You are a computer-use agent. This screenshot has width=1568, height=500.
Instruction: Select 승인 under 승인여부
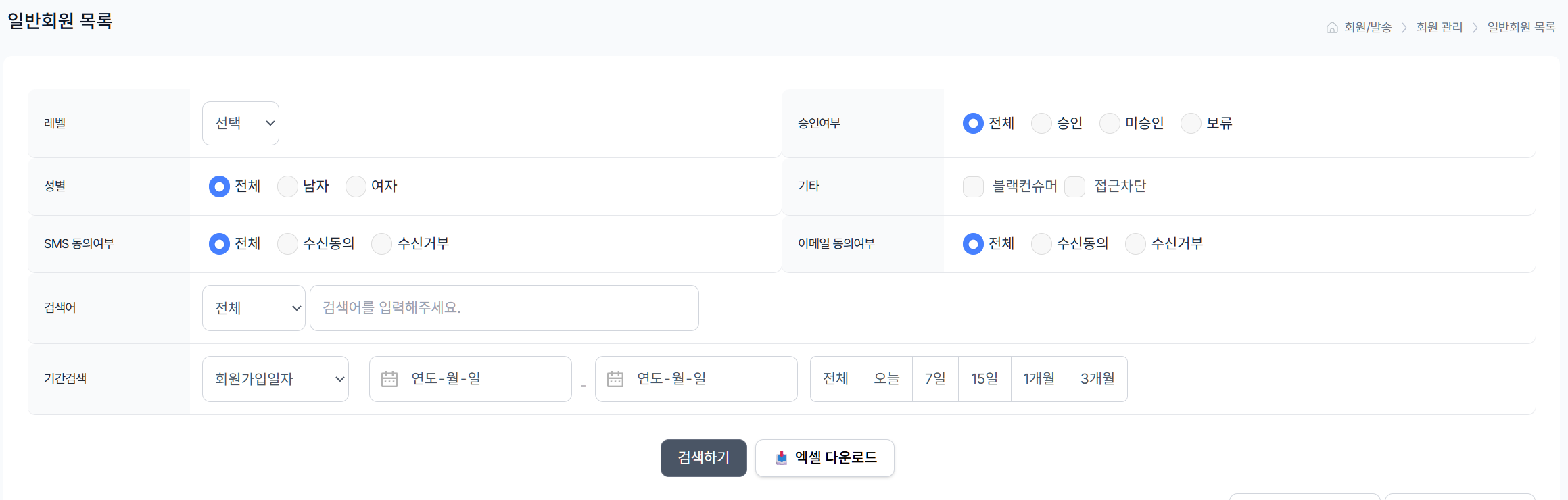(x=1041, y=123)
